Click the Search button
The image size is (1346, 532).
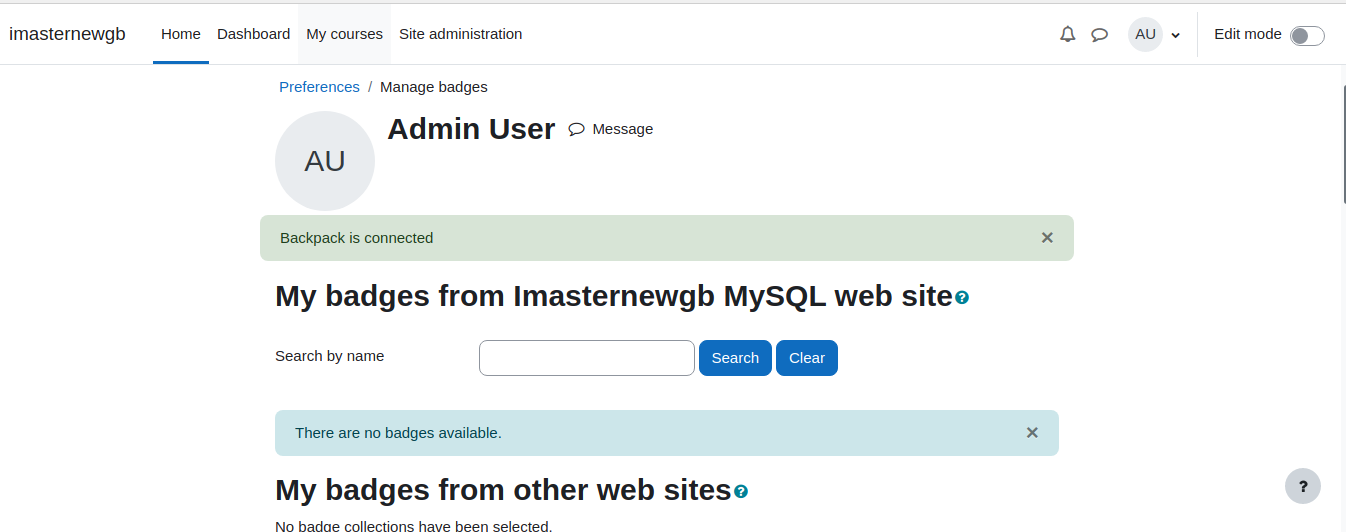tap(735, 358)
